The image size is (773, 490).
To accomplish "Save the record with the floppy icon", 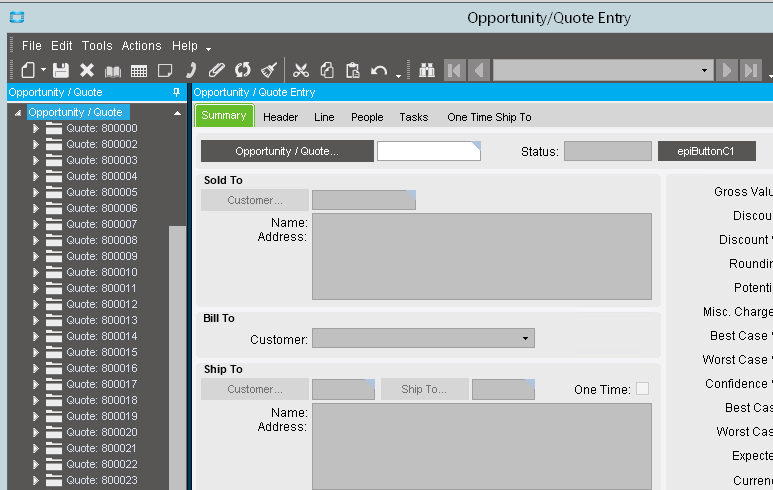I will click(x=61, y=70).
